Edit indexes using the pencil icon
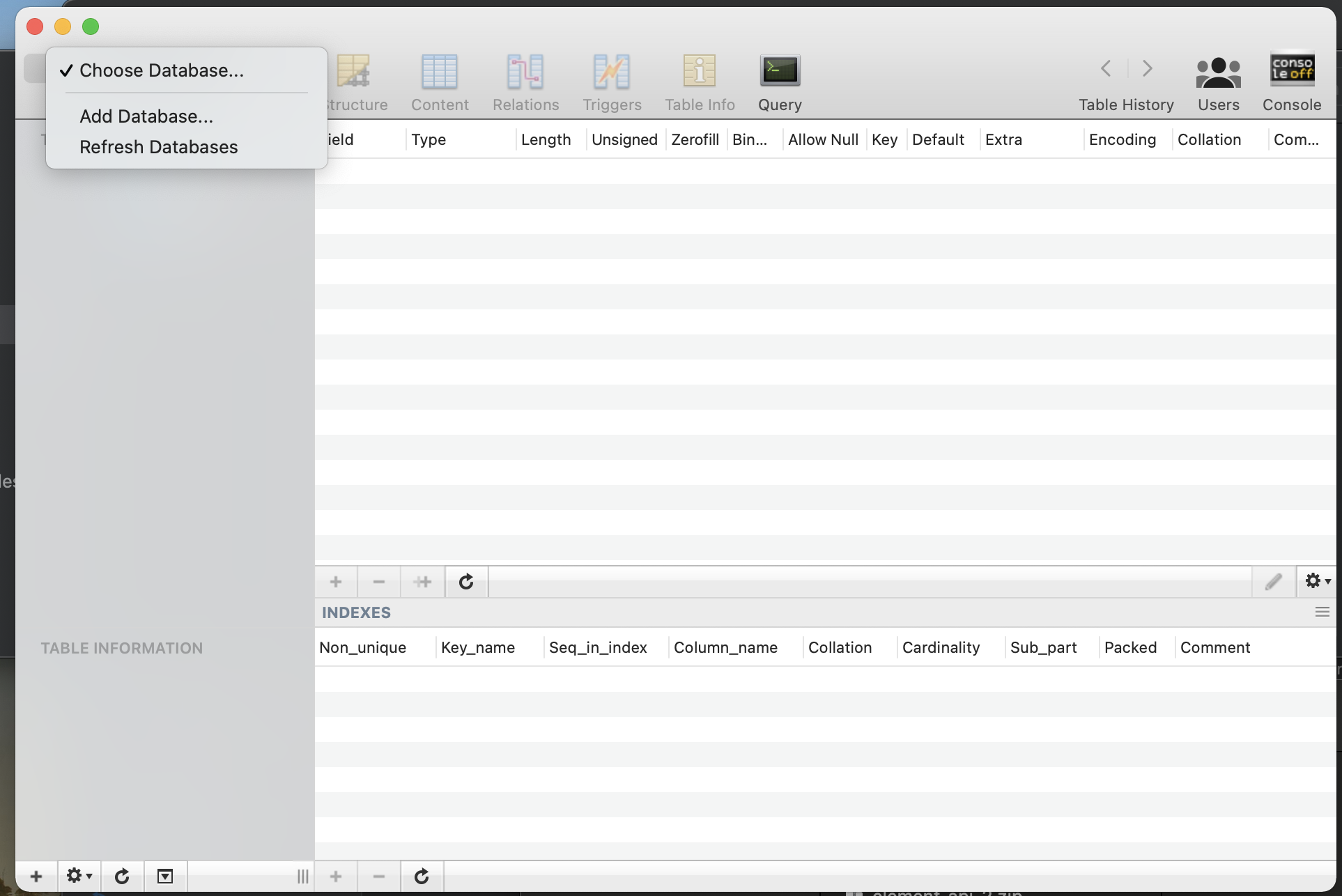1342x896 pixels. (1272, 582)
